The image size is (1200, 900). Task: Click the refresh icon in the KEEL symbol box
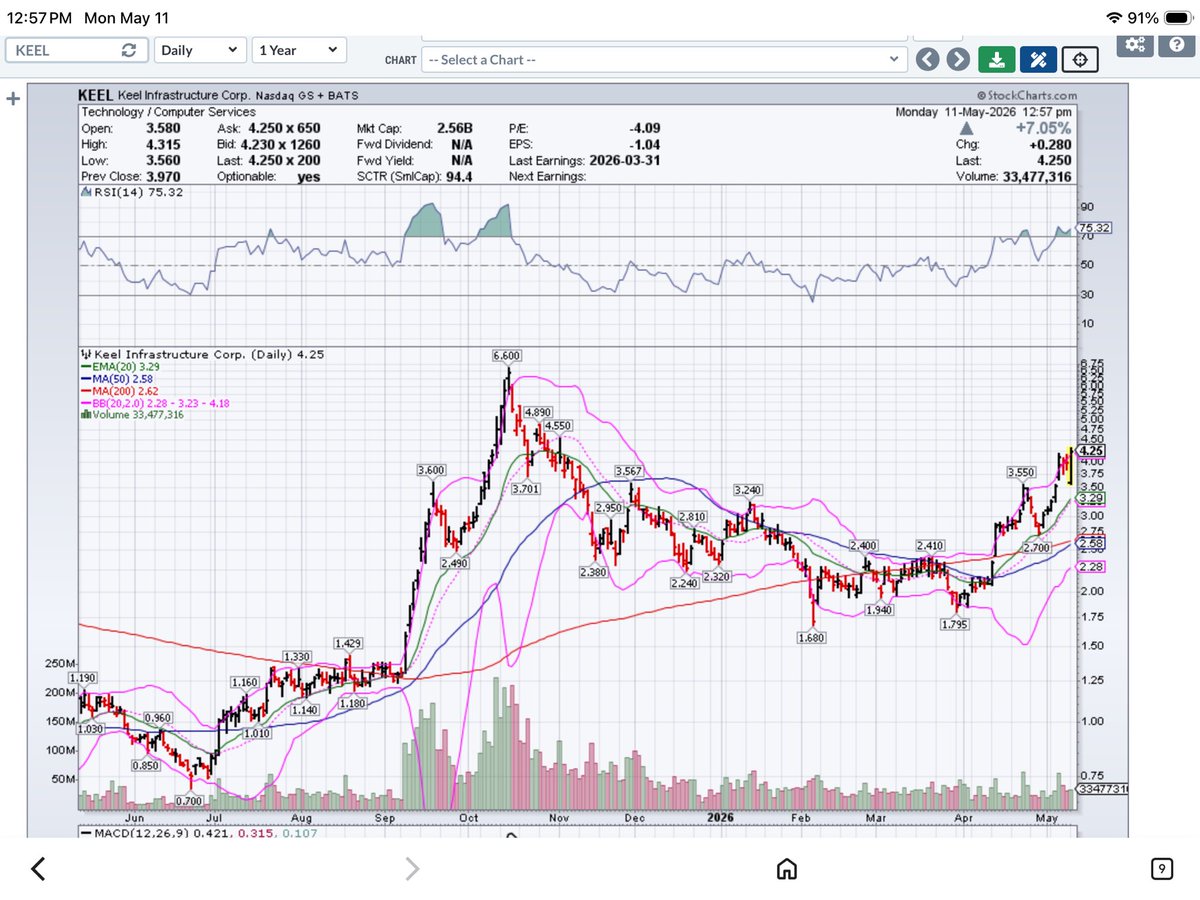[128, 50]
